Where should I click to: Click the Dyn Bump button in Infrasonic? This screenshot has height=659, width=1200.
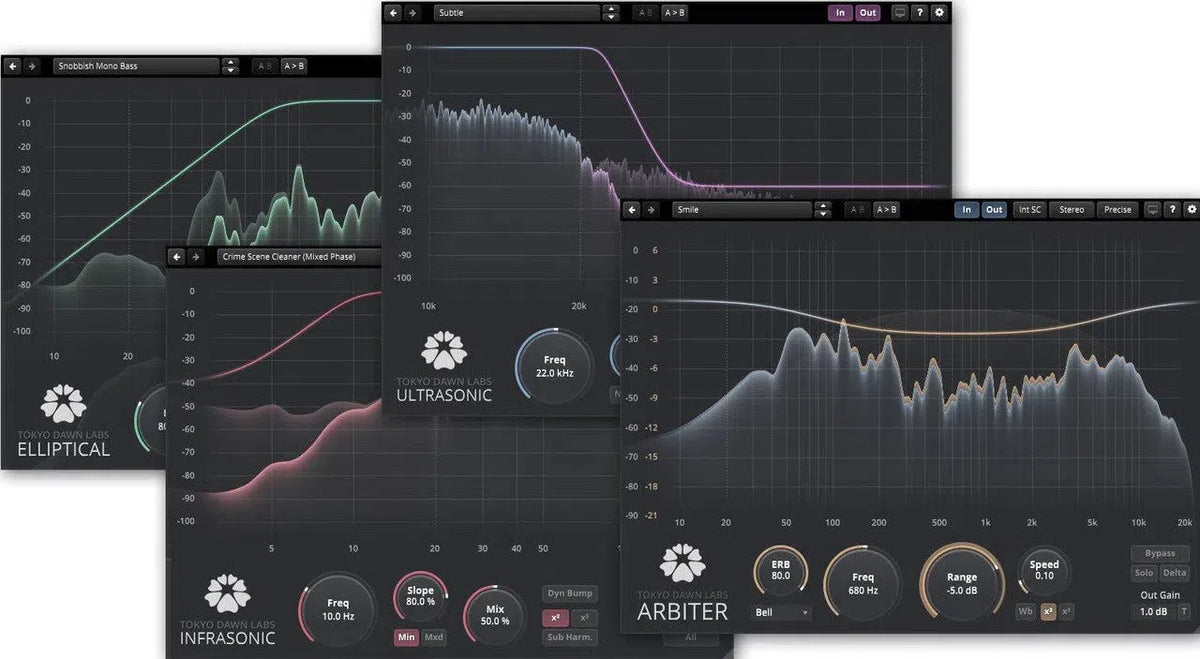pos(570,593)
